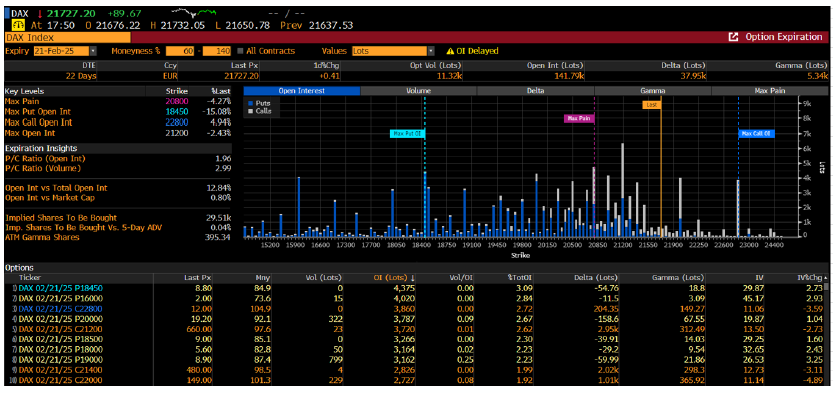Image resolution: width=835 pixels, height=393 pixels.
Task: Click the Opt Vol (Lots) value 11.32k
Action: click(449, 76)
